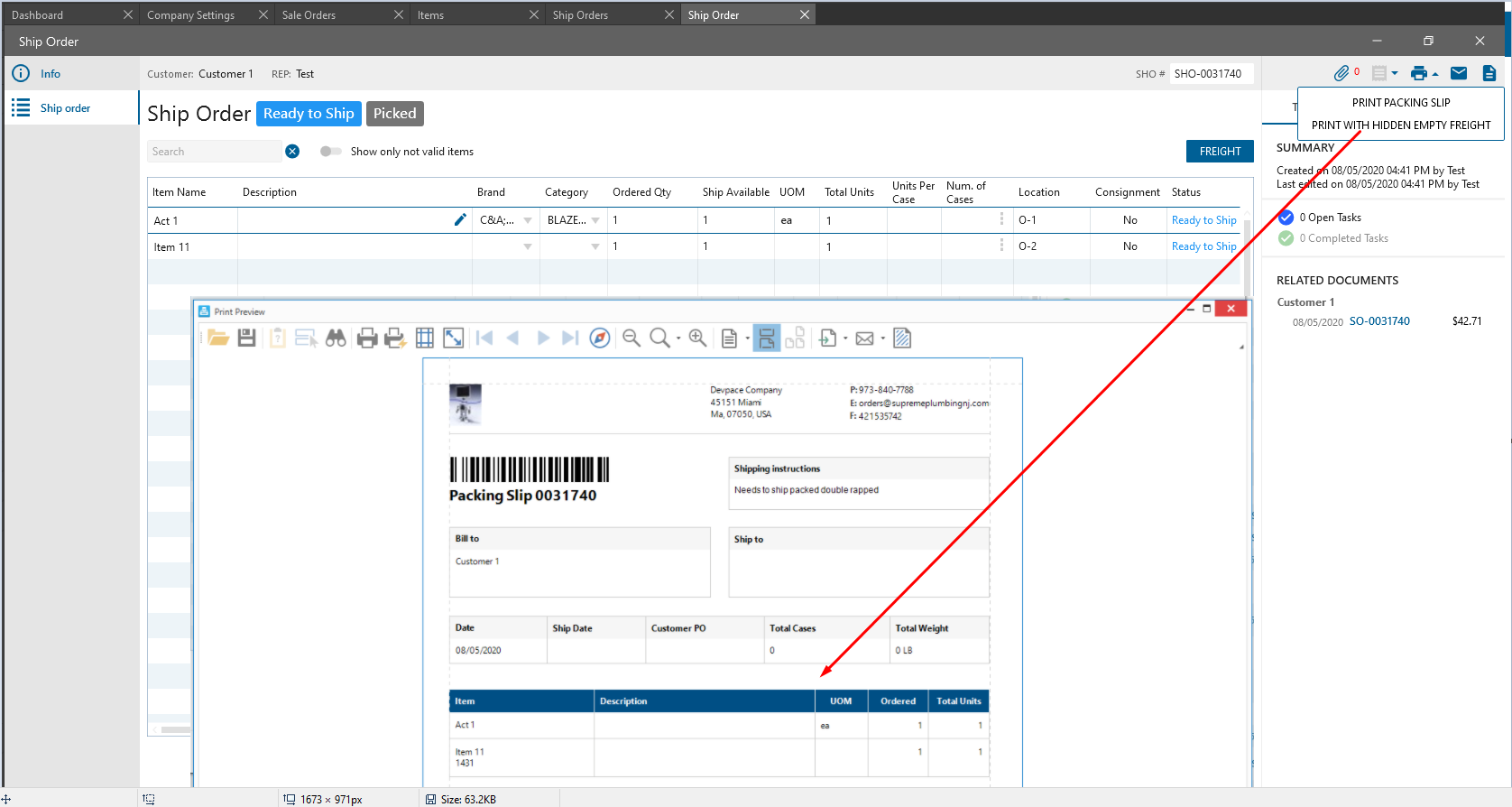Click the pencil edit icon in Act 1 row
1512x807 pixels.
(460, 219)
